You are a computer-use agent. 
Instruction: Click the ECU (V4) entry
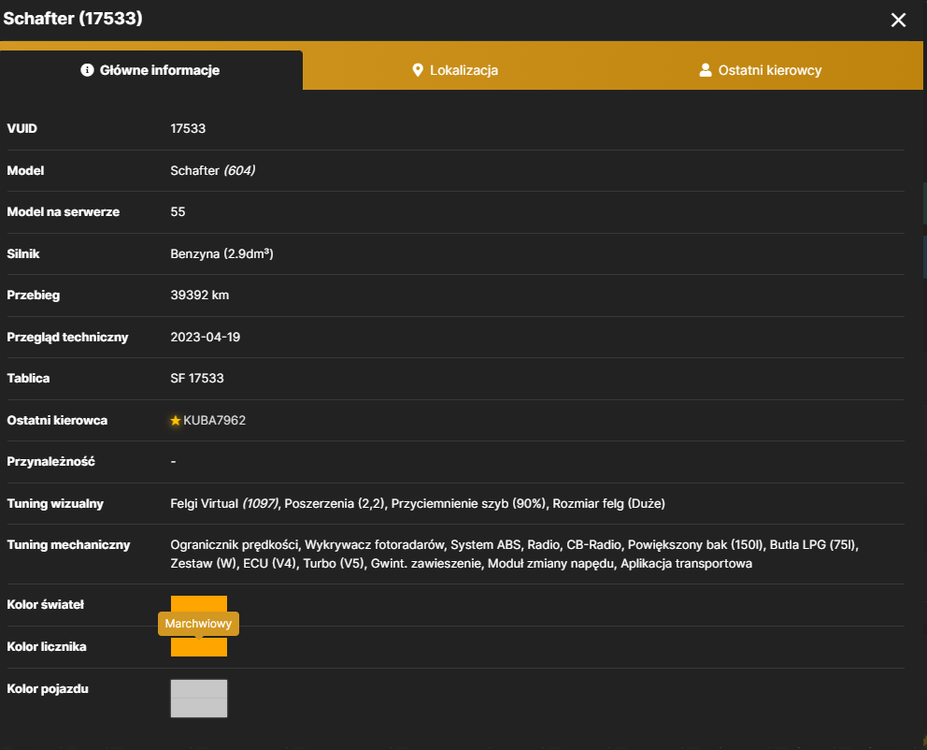pyautogui.click(x=268, y=564)
